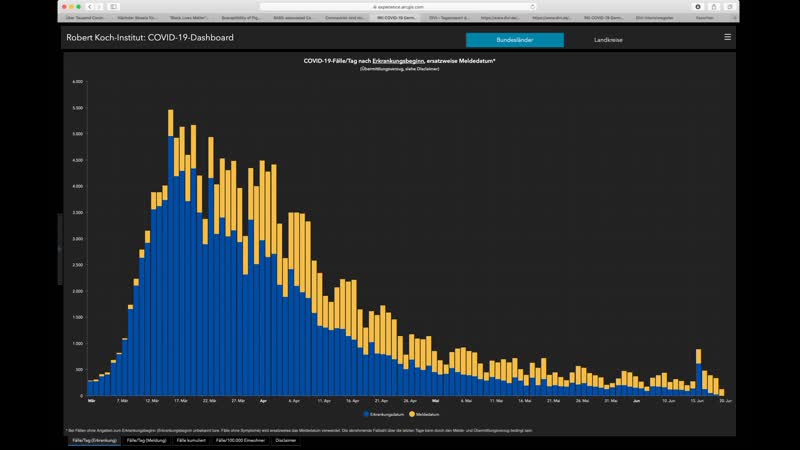The width and height of the screenshot is (800, 450).
Task: Open the dashboard hamburger menu
Action: point(727,37)
